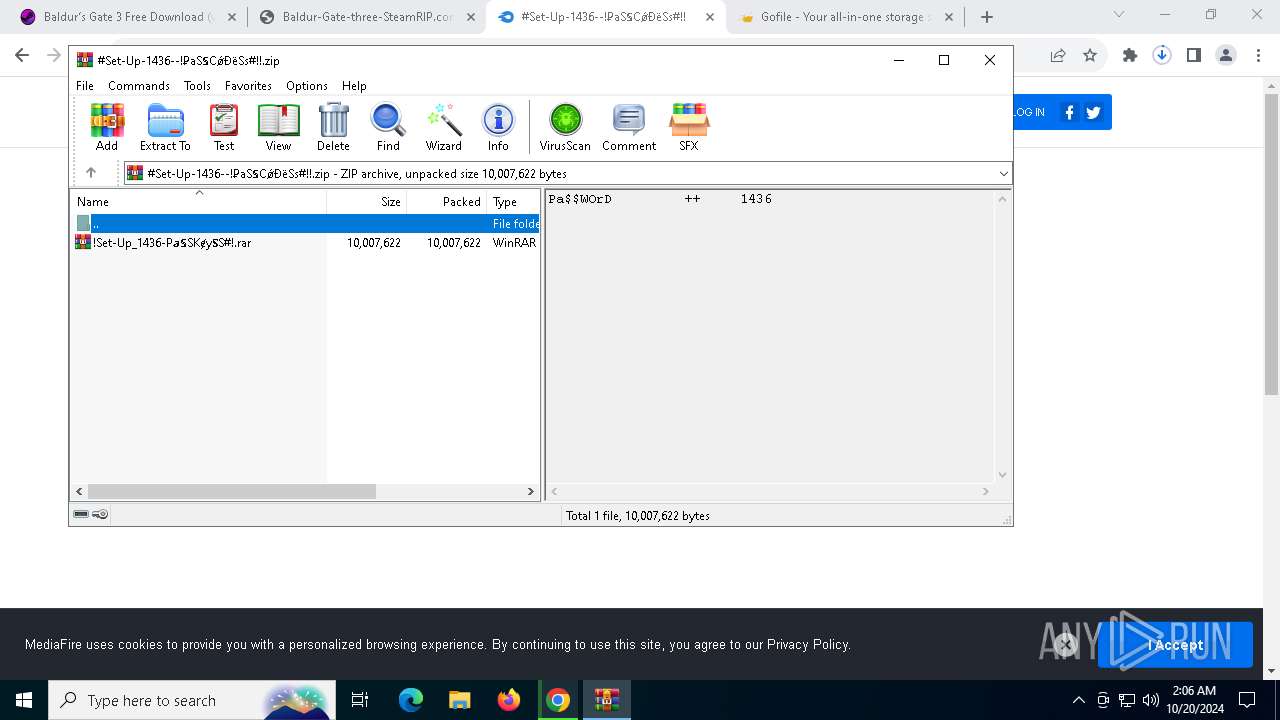Screen dimensions: 1280x720
Task: Open the Commands menu
Action: [x=139, y=86]
